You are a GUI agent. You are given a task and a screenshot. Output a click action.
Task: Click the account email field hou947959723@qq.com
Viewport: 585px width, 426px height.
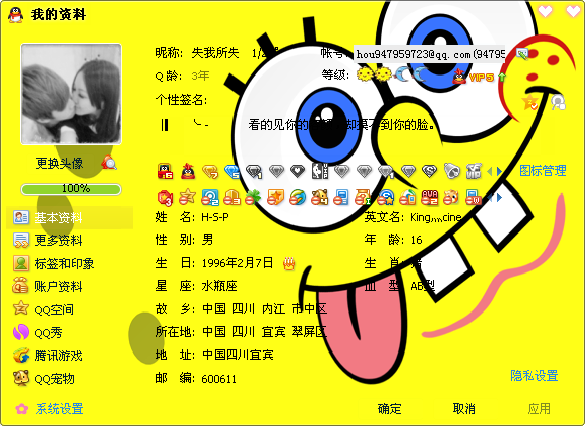(x=429, y=54)
